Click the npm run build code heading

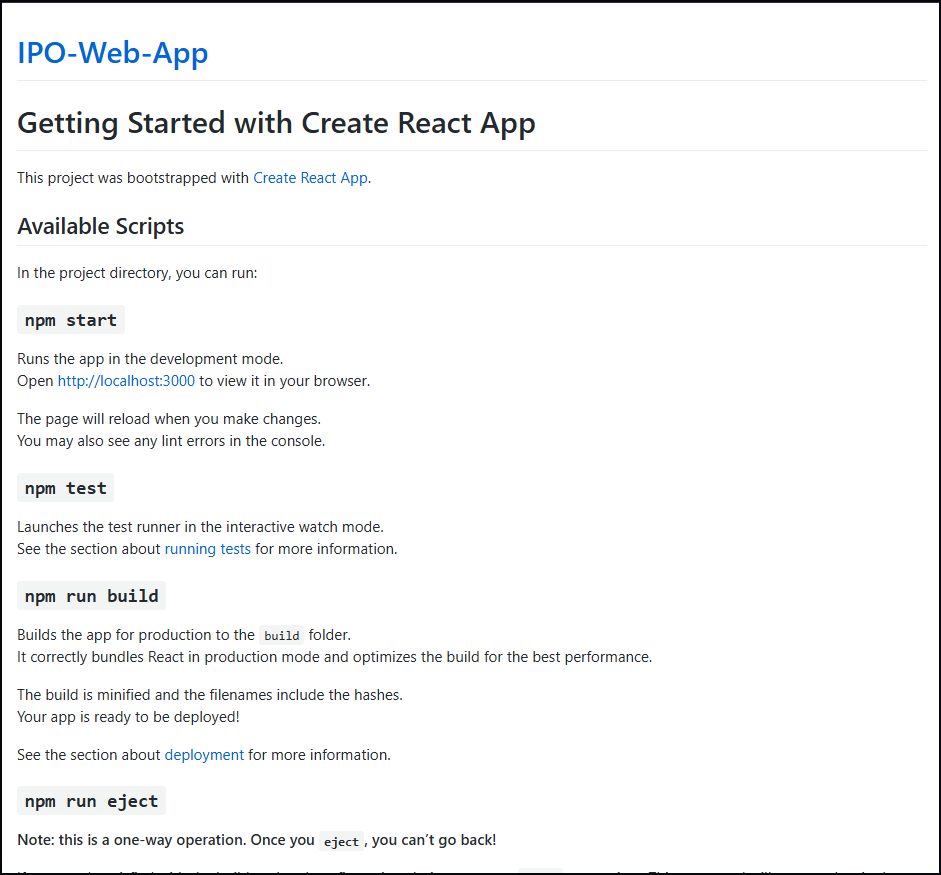click(x=91, y=596)
